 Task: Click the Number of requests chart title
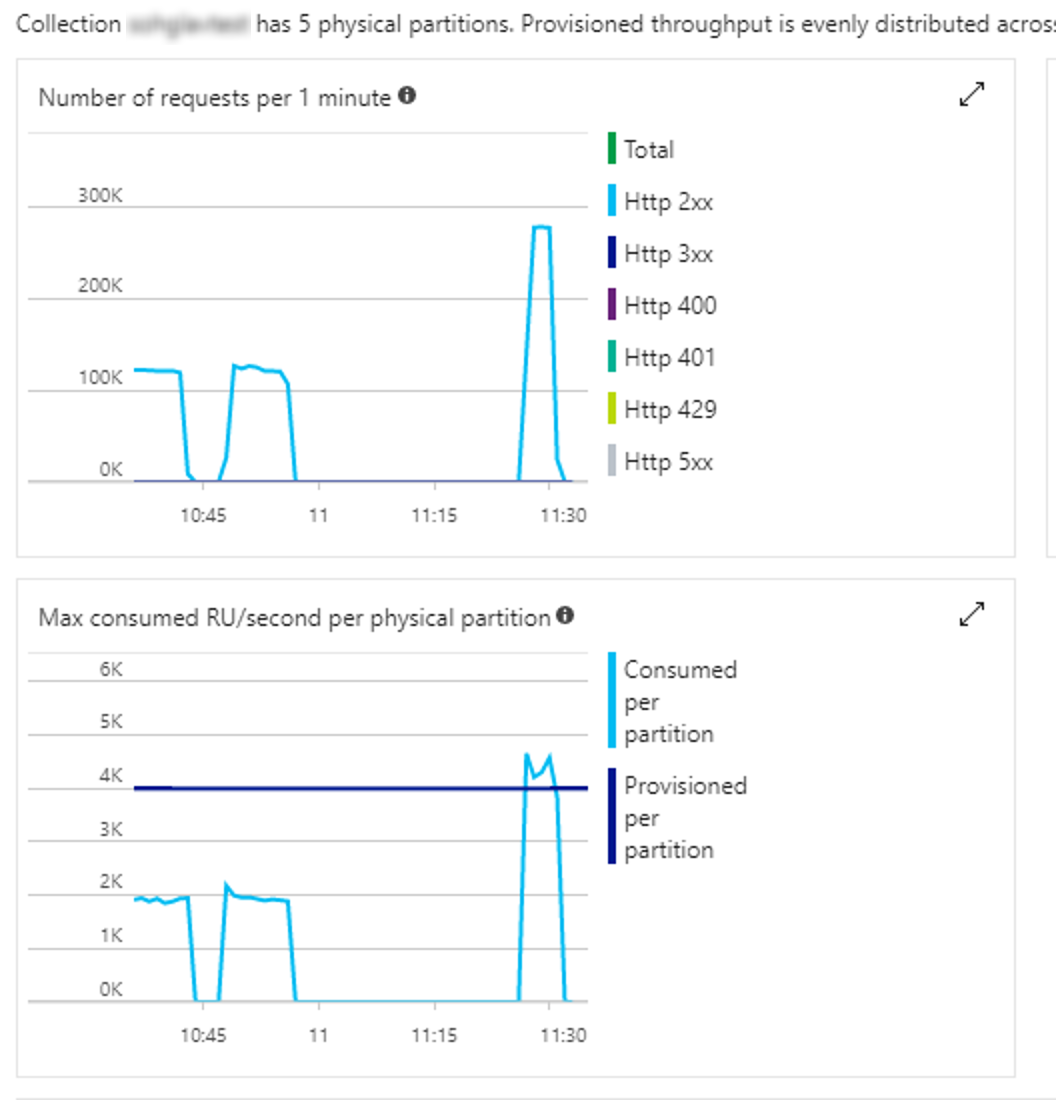pos(214,98)
